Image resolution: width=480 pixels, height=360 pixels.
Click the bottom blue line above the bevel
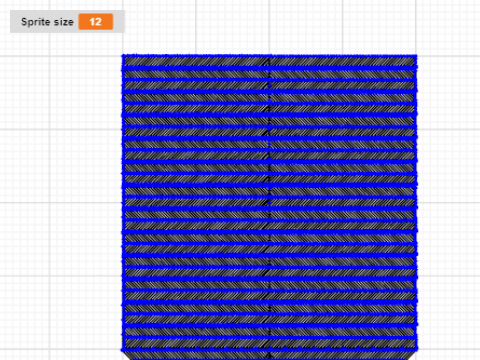[x=269, y=348]
